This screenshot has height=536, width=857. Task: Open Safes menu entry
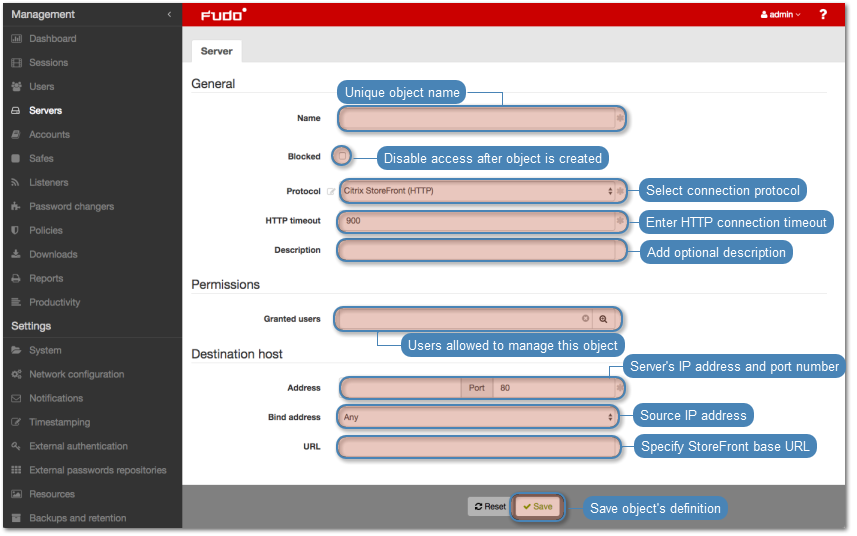pos(42,158)
